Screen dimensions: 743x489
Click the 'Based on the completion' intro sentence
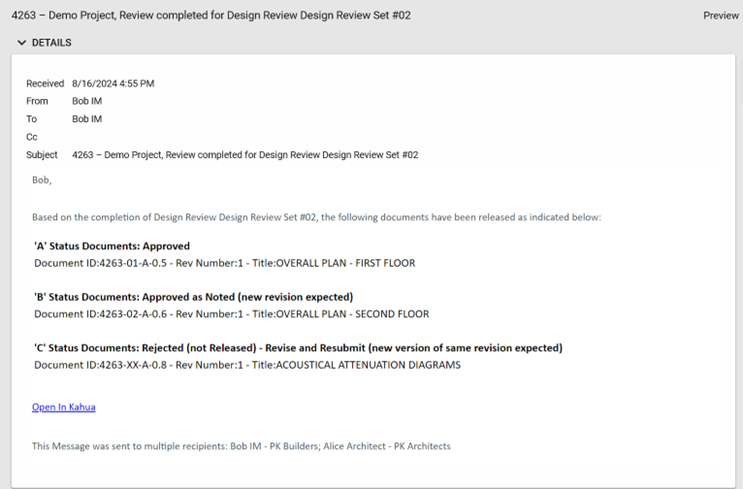pyautogui.click(x=316, y=216)
